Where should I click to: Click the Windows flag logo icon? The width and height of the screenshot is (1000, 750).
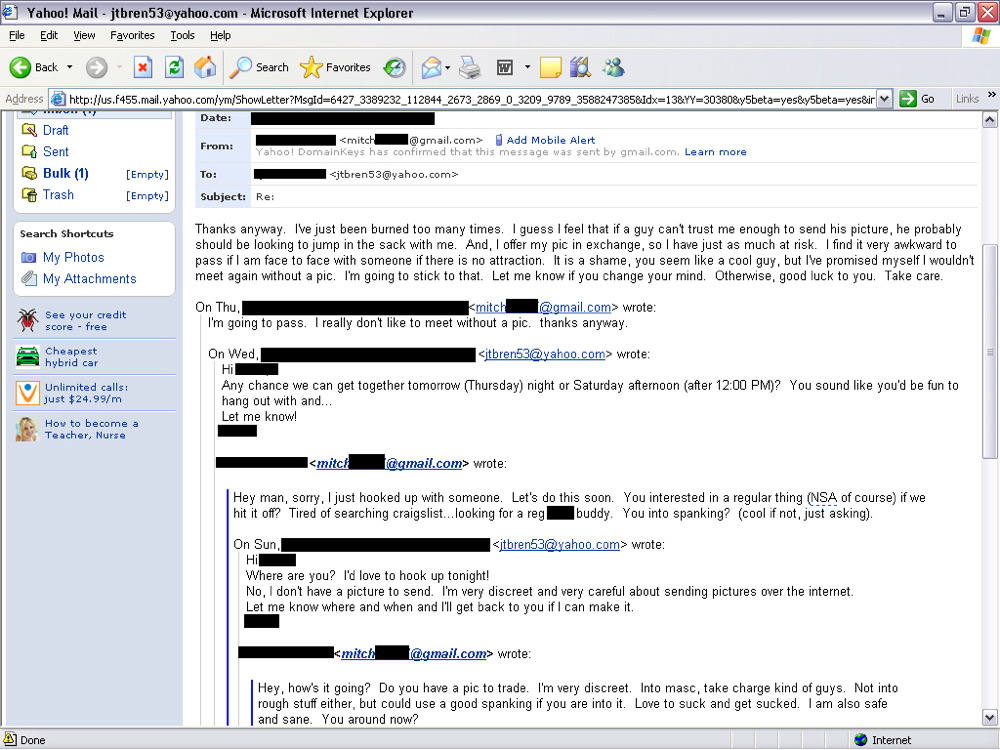pyautogui.click(x=981, y=36)
